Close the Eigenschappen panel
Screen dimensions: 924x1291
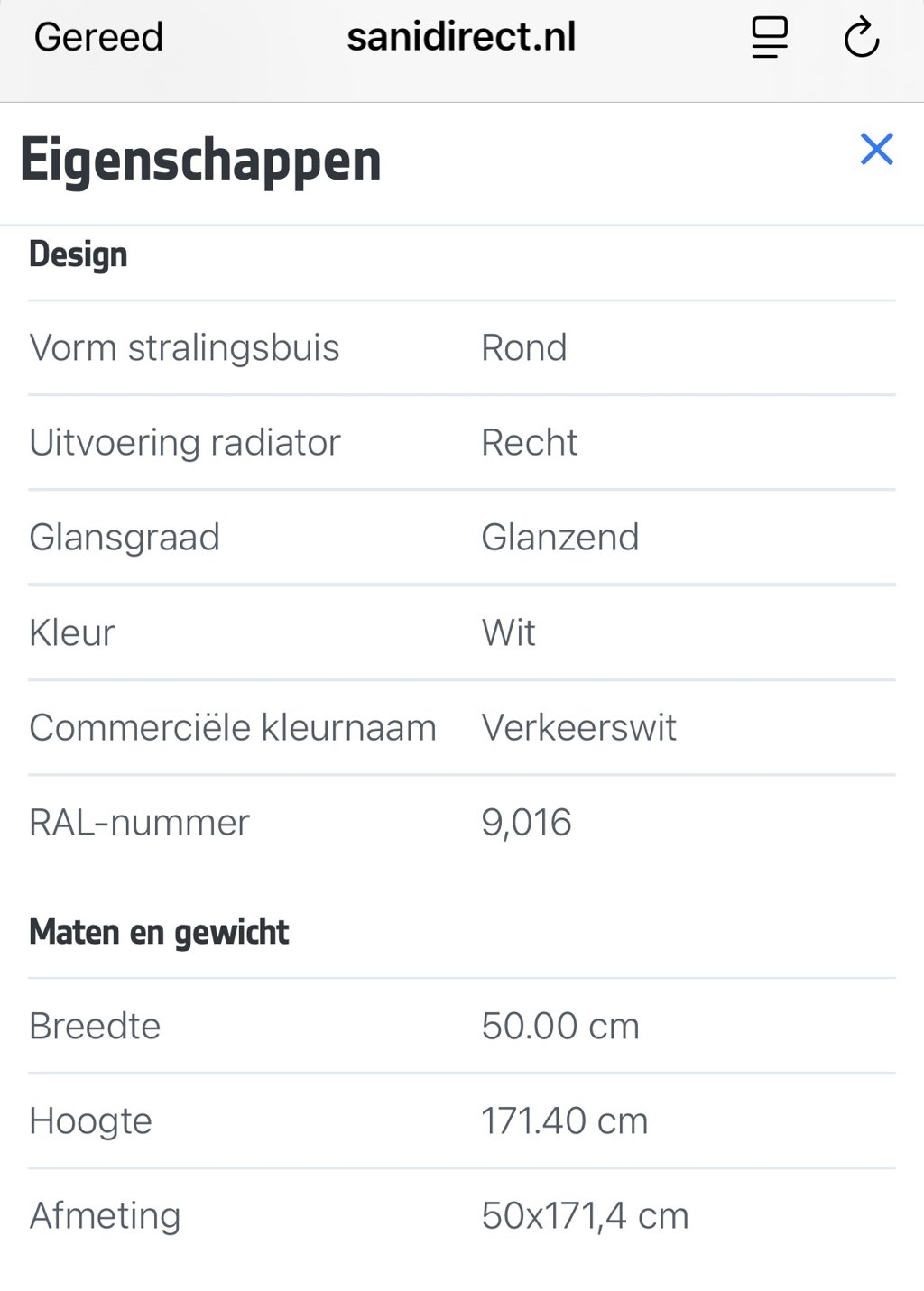tap(876, 149)
